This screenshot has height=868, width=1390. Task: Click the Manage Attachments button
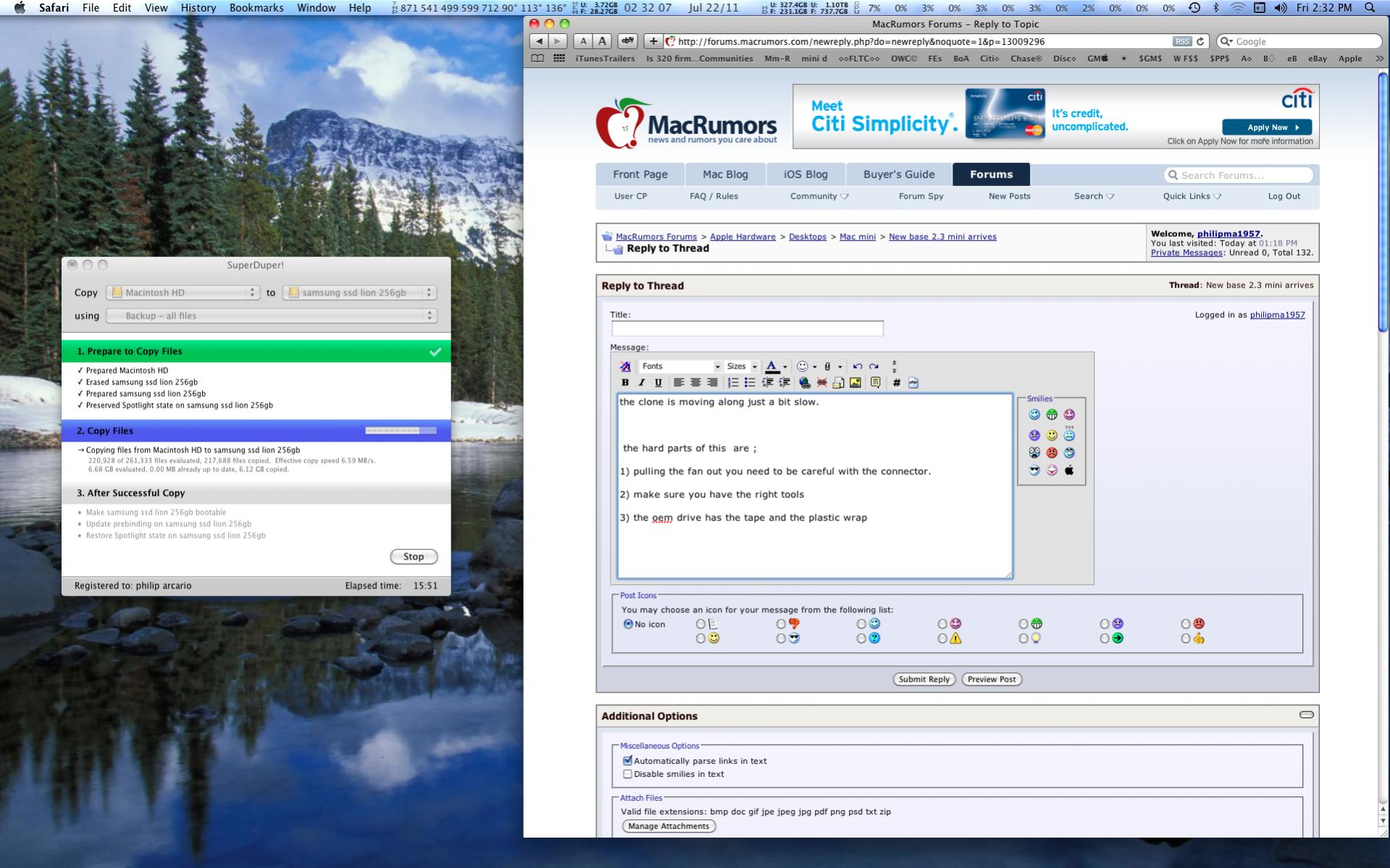(669, 826)
